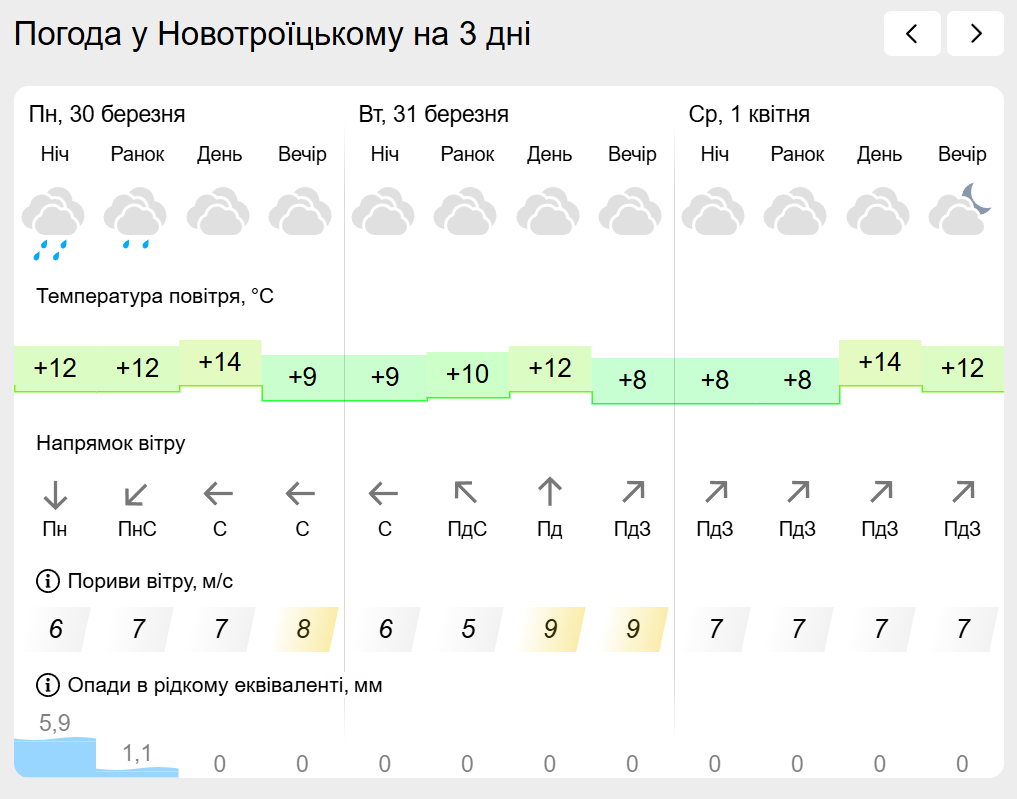Click Monday night north wind down arrow
Image resolution: width=1017 pixels, height=799 pixels.
click(x=55, y=493)
